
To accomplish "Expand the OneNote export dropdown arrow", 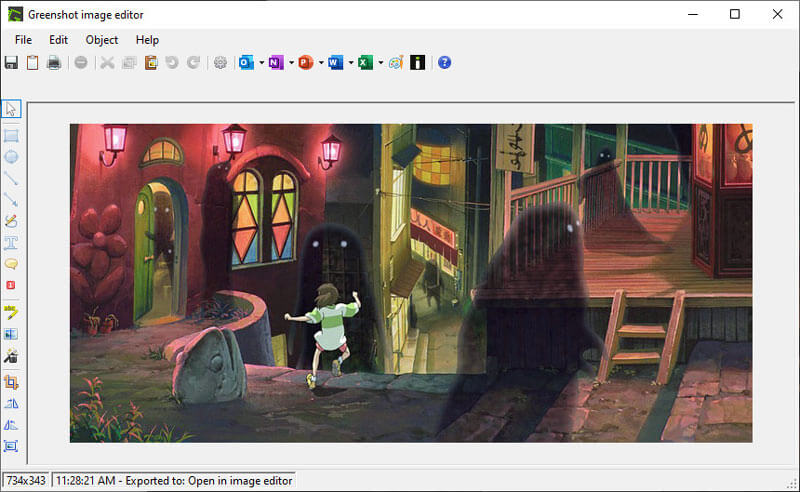I will point(291,63).
